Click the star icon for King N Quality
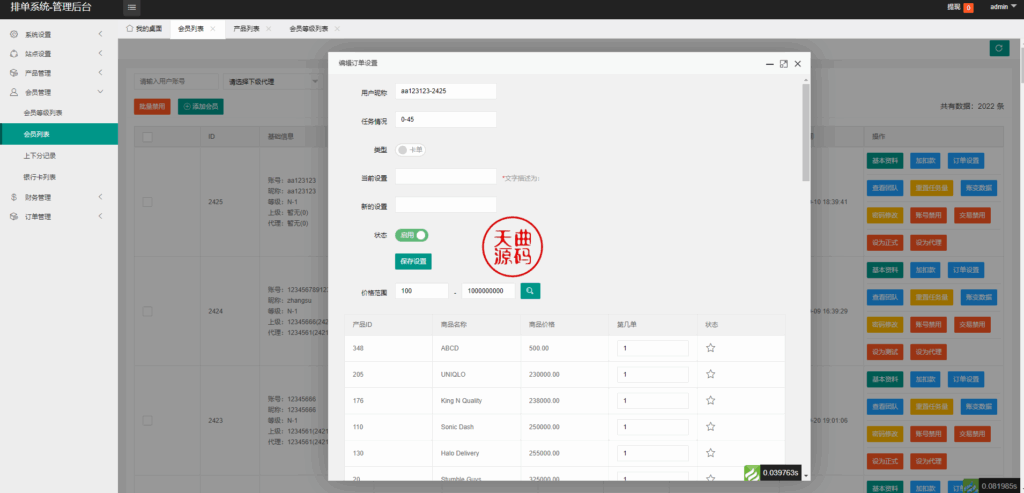This screenshot has width=1024, height=493. 711,400
